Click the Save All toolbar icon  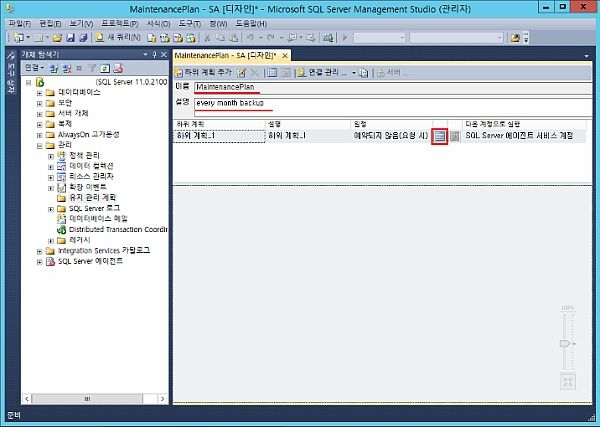(x=83, y=37)
